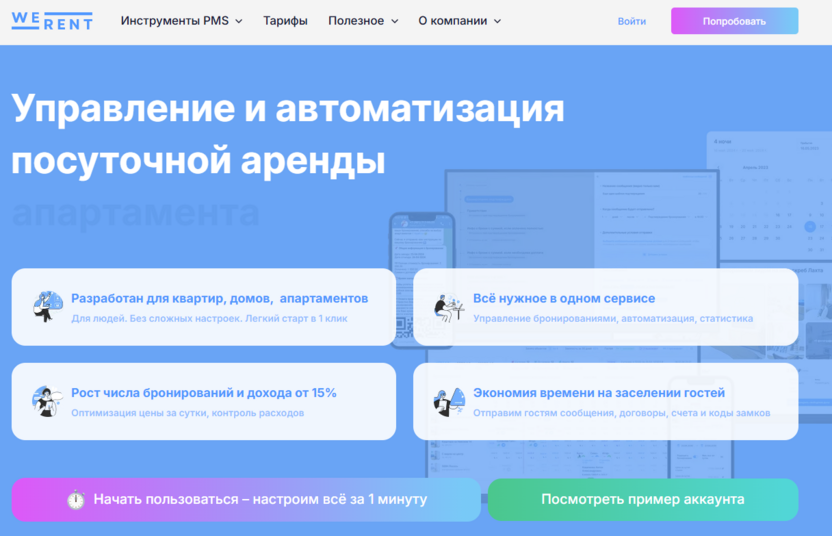
Task: Click the text Отправим гостям сообщения, договоры
Action: click(x=569, y=413)
